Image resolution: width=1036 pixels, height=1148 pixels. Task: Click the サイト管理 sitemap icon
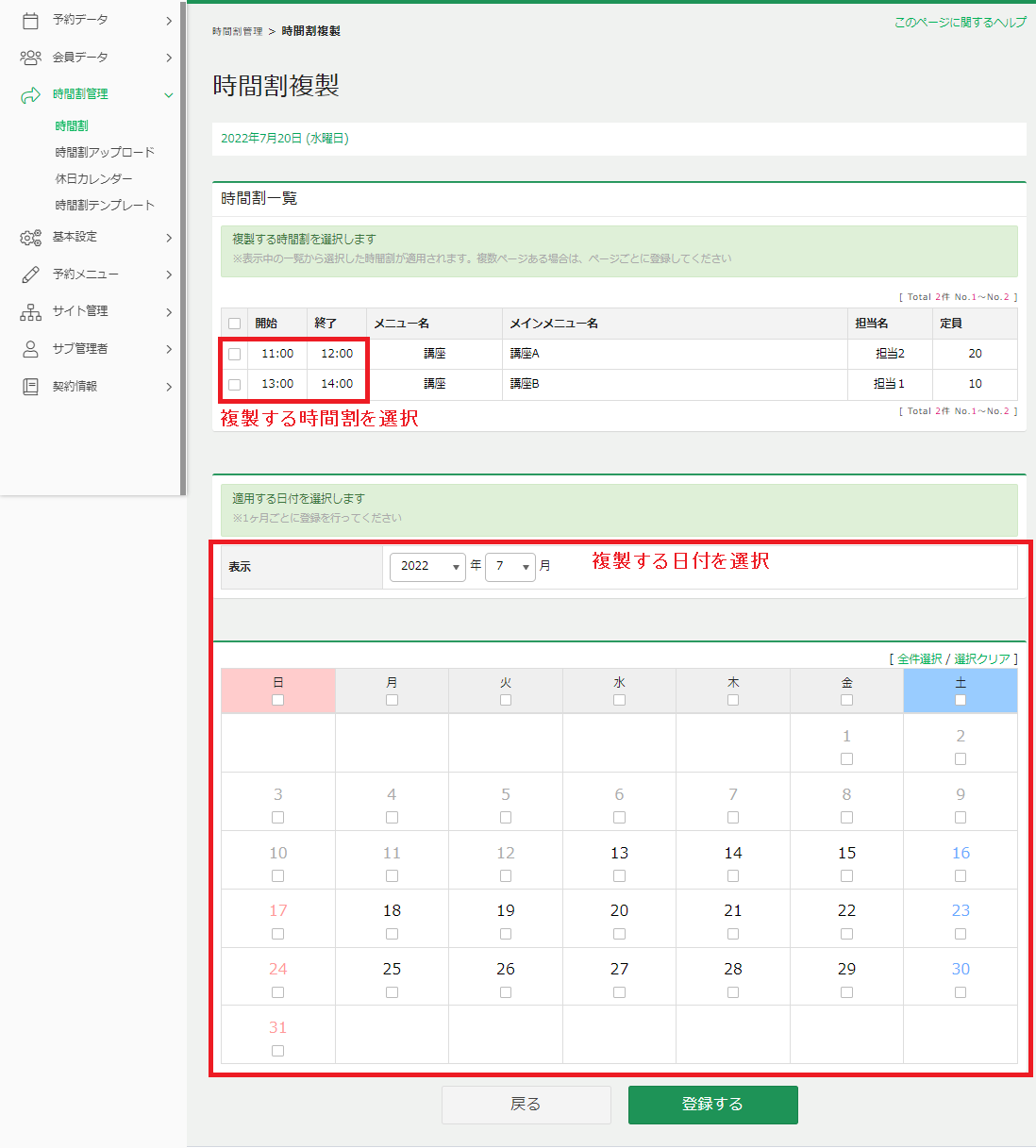[30, 311]
